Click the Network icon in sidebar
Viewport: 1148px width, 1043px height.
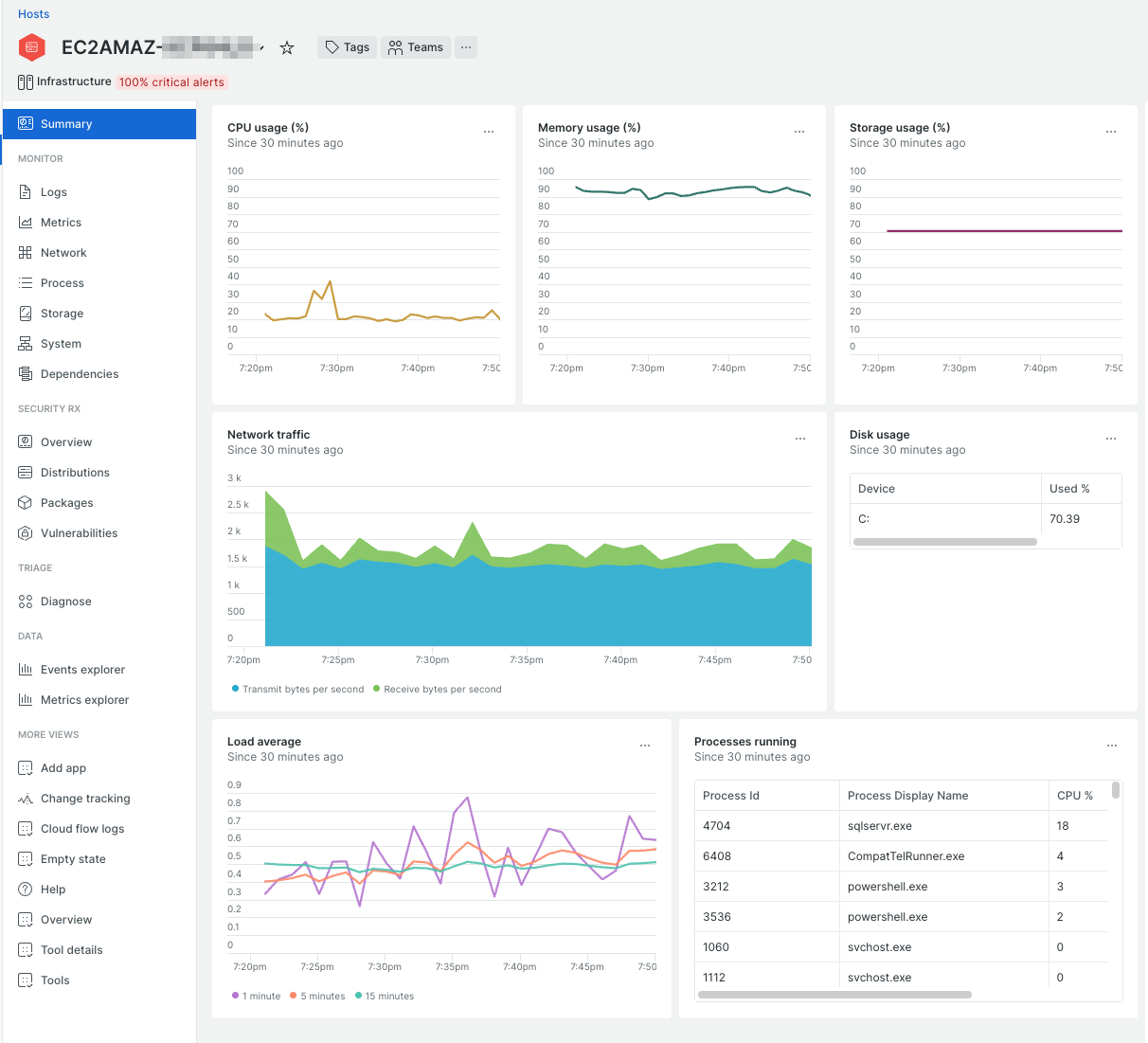click(x=26, y=253)
